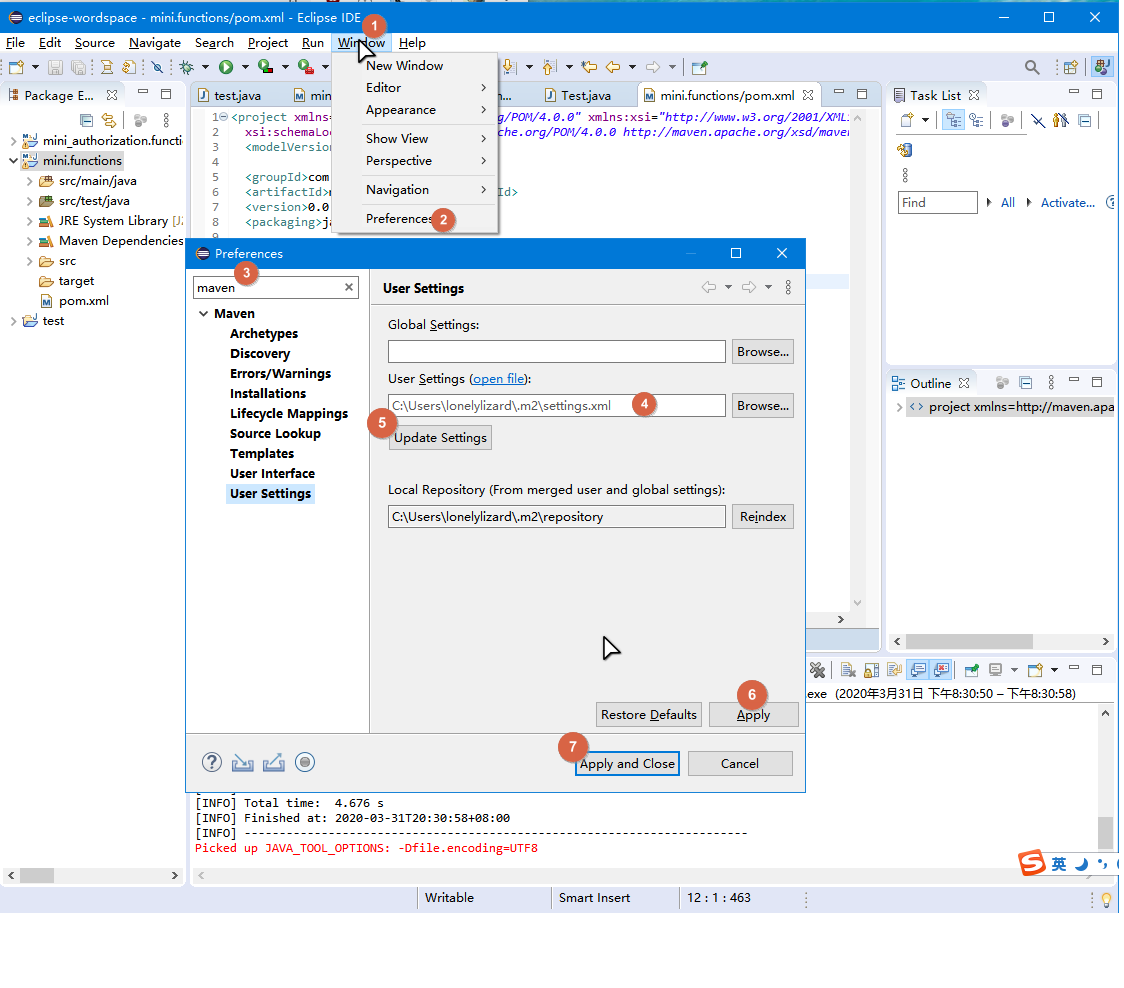Click the Global Settings text field
Screen dimensions: 1124x988
point(557,352)
